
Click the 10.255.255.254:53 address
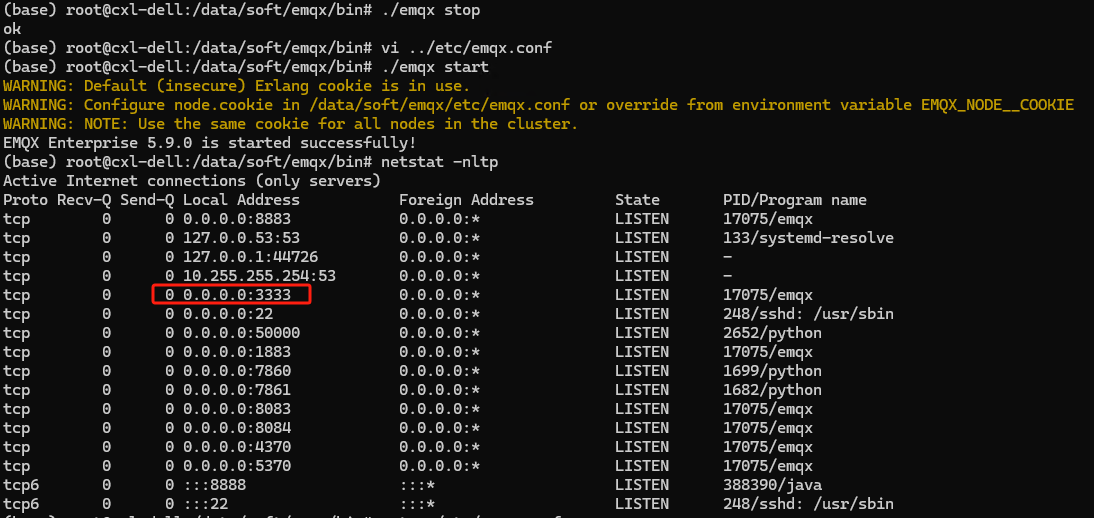[260, 276]
